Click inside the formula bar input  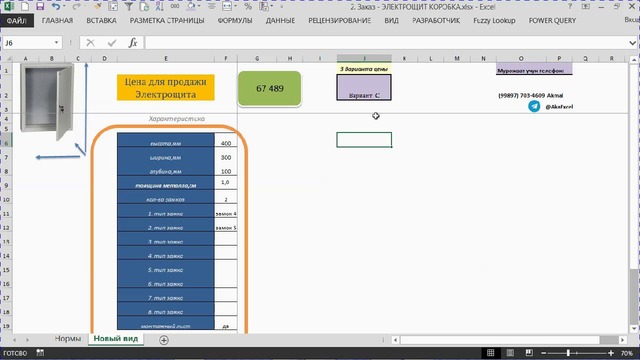(386, 43)
